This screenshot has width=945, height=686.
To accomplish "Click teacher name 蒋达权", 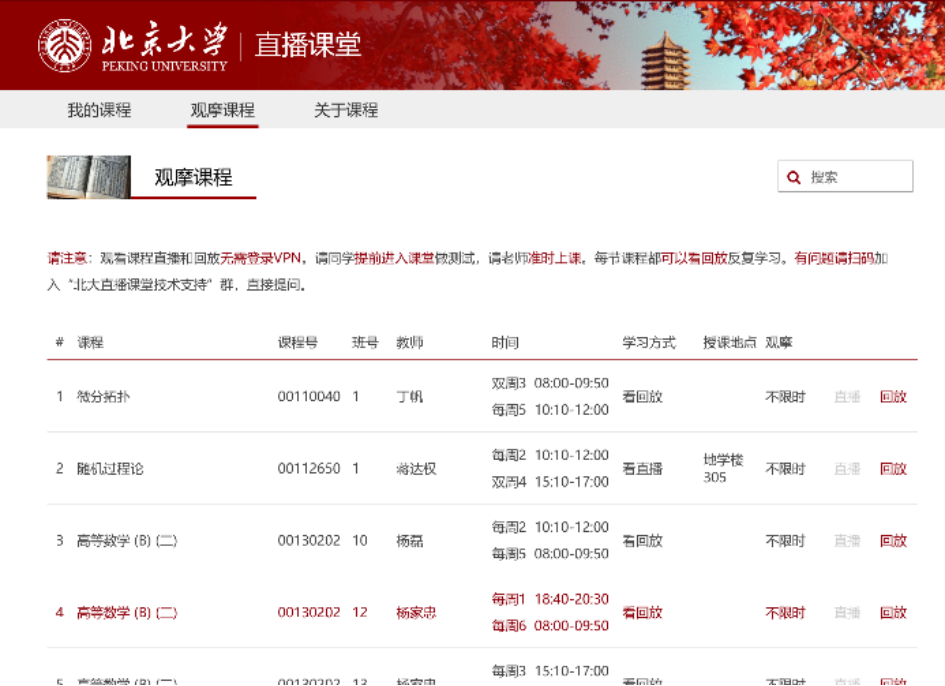I will coord(416,468).
